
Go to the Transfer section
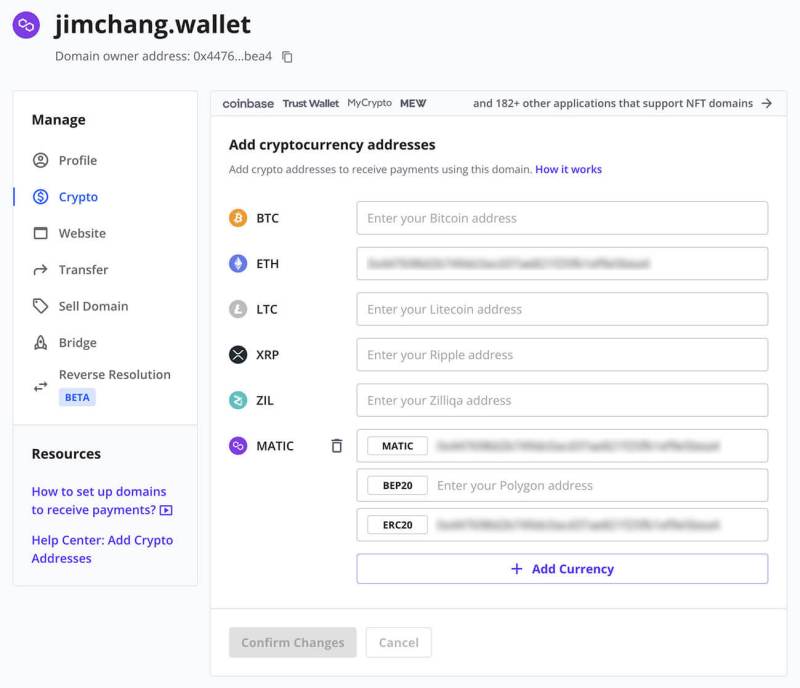tap(83, 269)
